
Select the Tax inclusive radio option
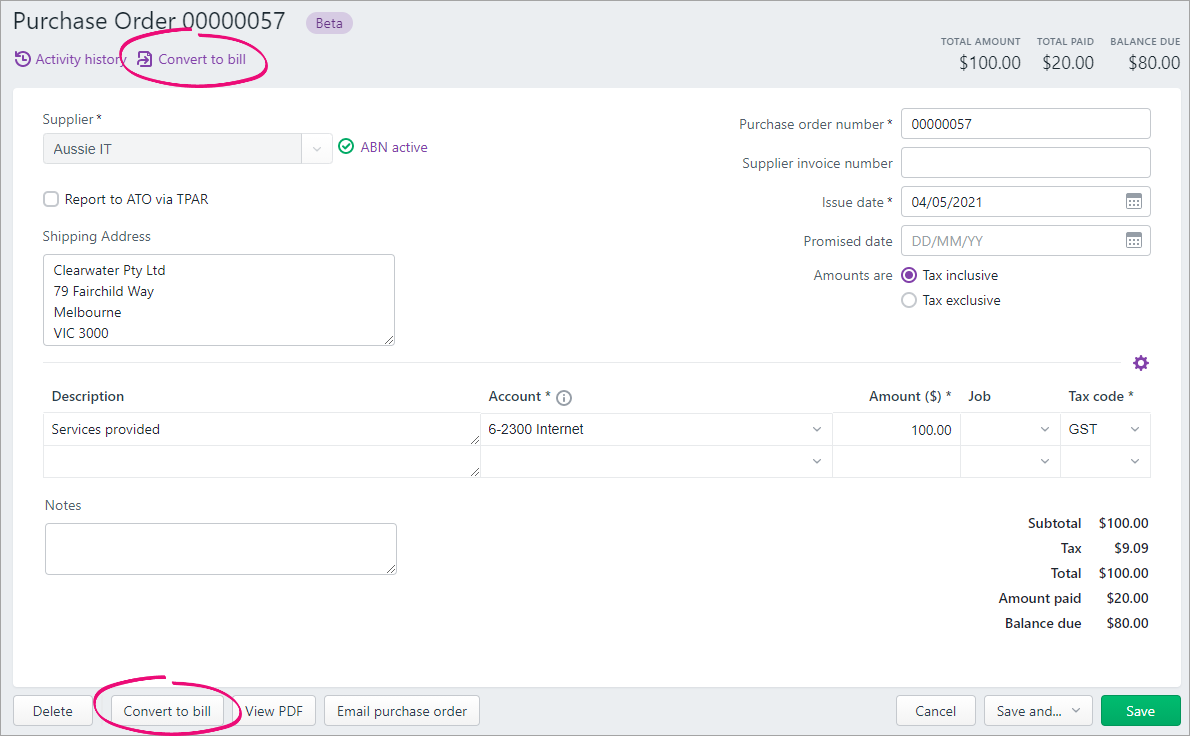click(x=909, y=275)
